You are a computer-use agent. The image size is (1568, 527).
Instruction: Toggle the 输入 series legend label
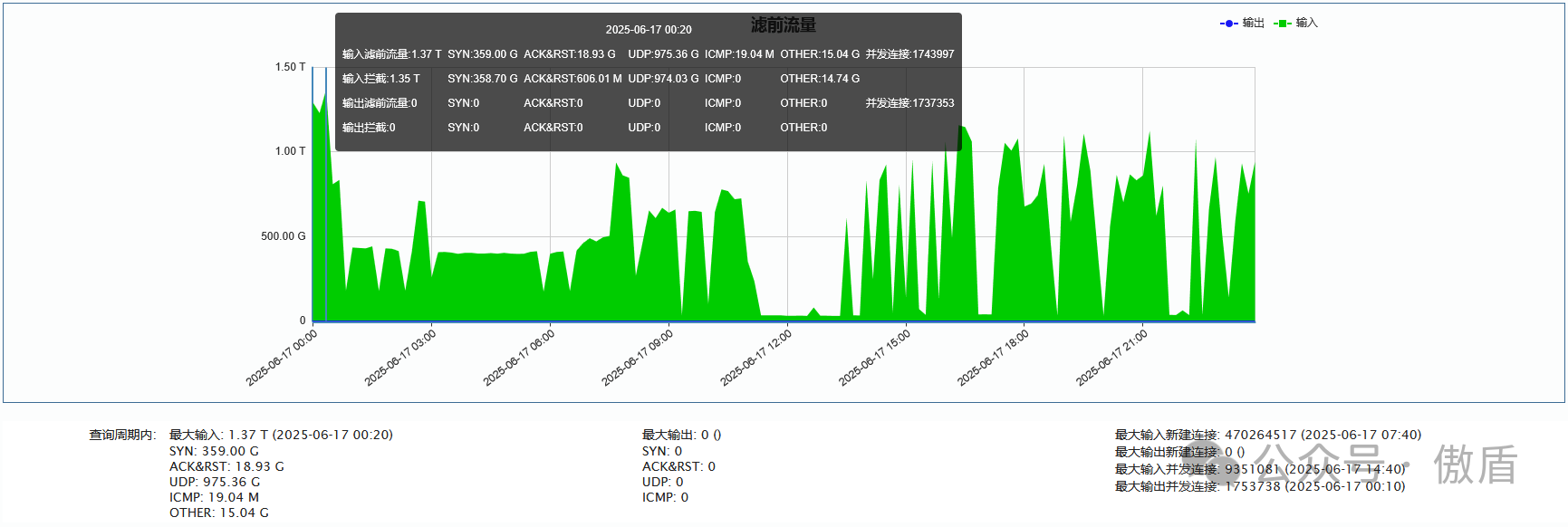[1306, 24]
